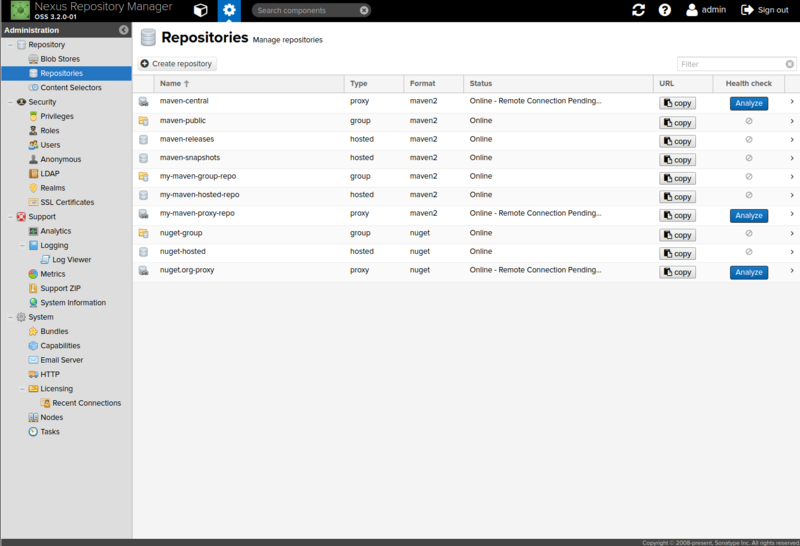Sort by Name column header
The height and width of the screenshot is (546, 800).
click(x=249, y=84)
